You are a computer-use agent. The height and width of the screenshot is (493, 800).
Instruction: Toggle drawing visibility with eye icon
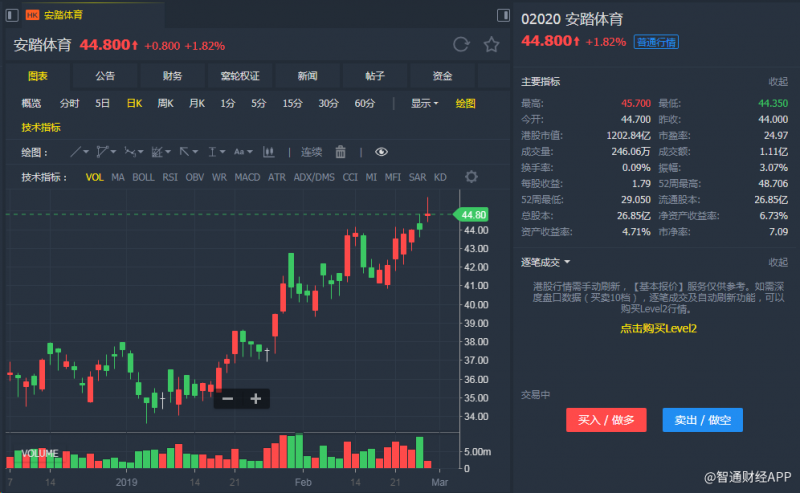[381, 152]
